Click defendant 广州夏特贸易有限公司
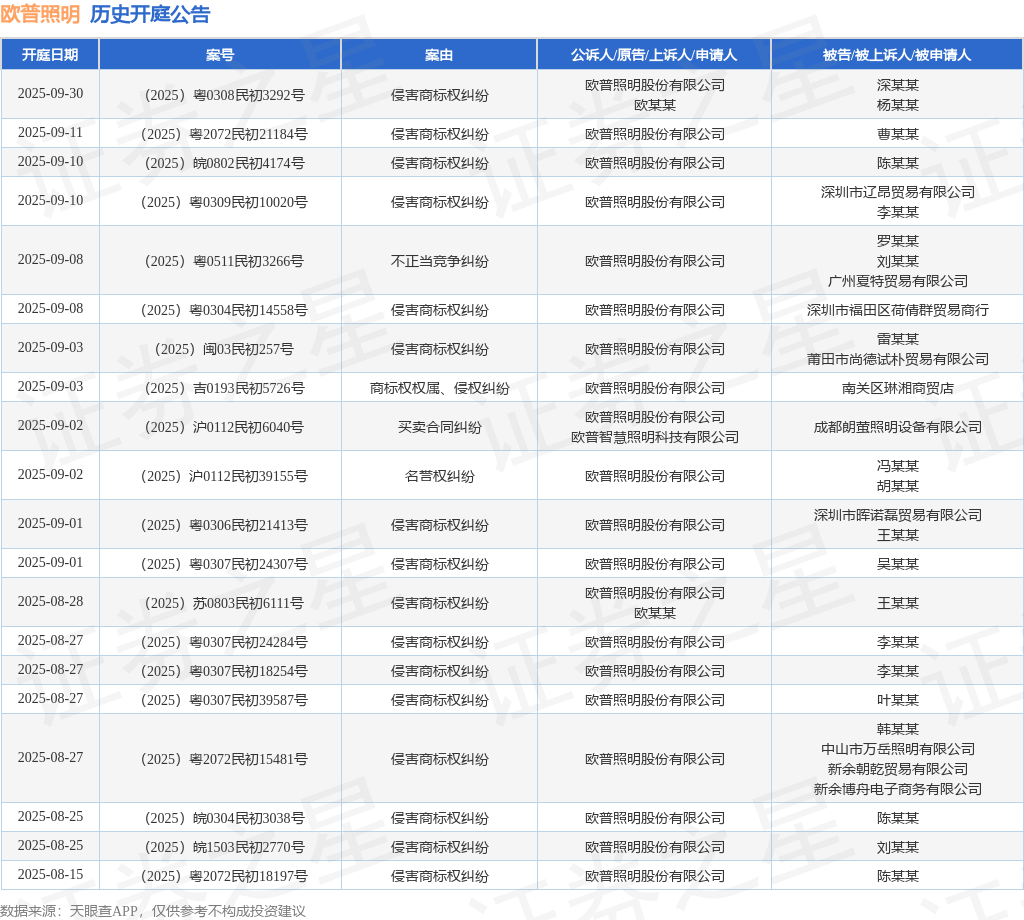The height and width of the screenshot is (920, 1024). (x=897, y=281)
